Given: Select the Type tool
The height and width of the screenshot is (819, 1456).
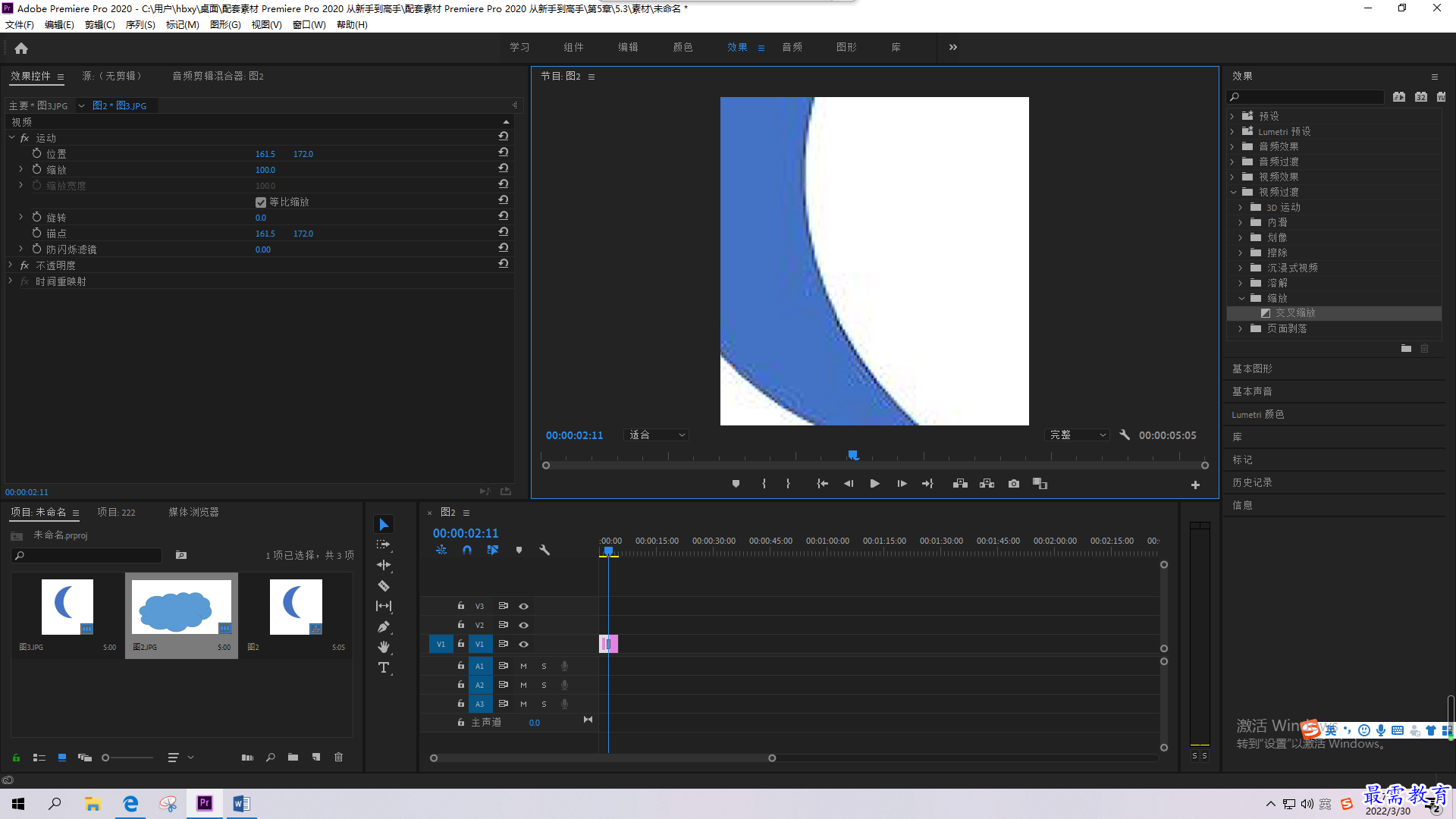Looking at the screenshot, I should (x=384, y=667).
